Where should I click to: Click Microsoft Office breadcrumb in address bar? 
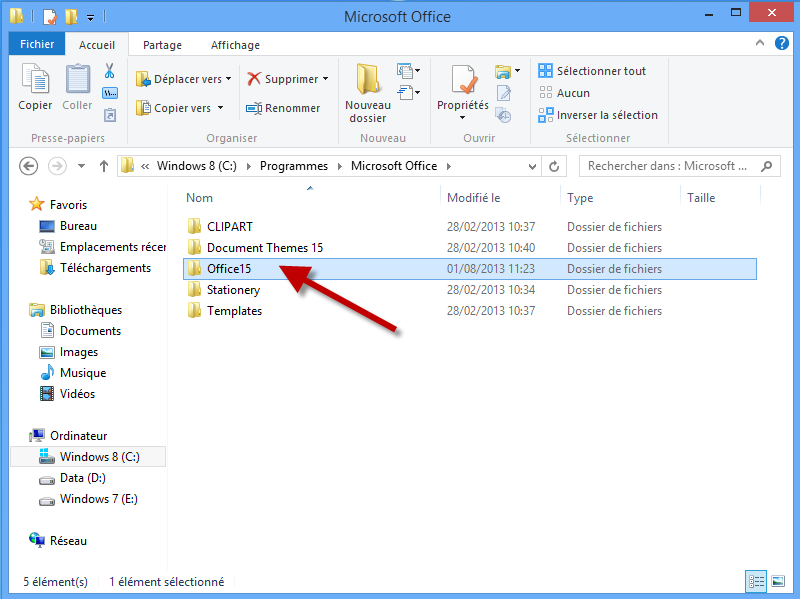(394, 166)
